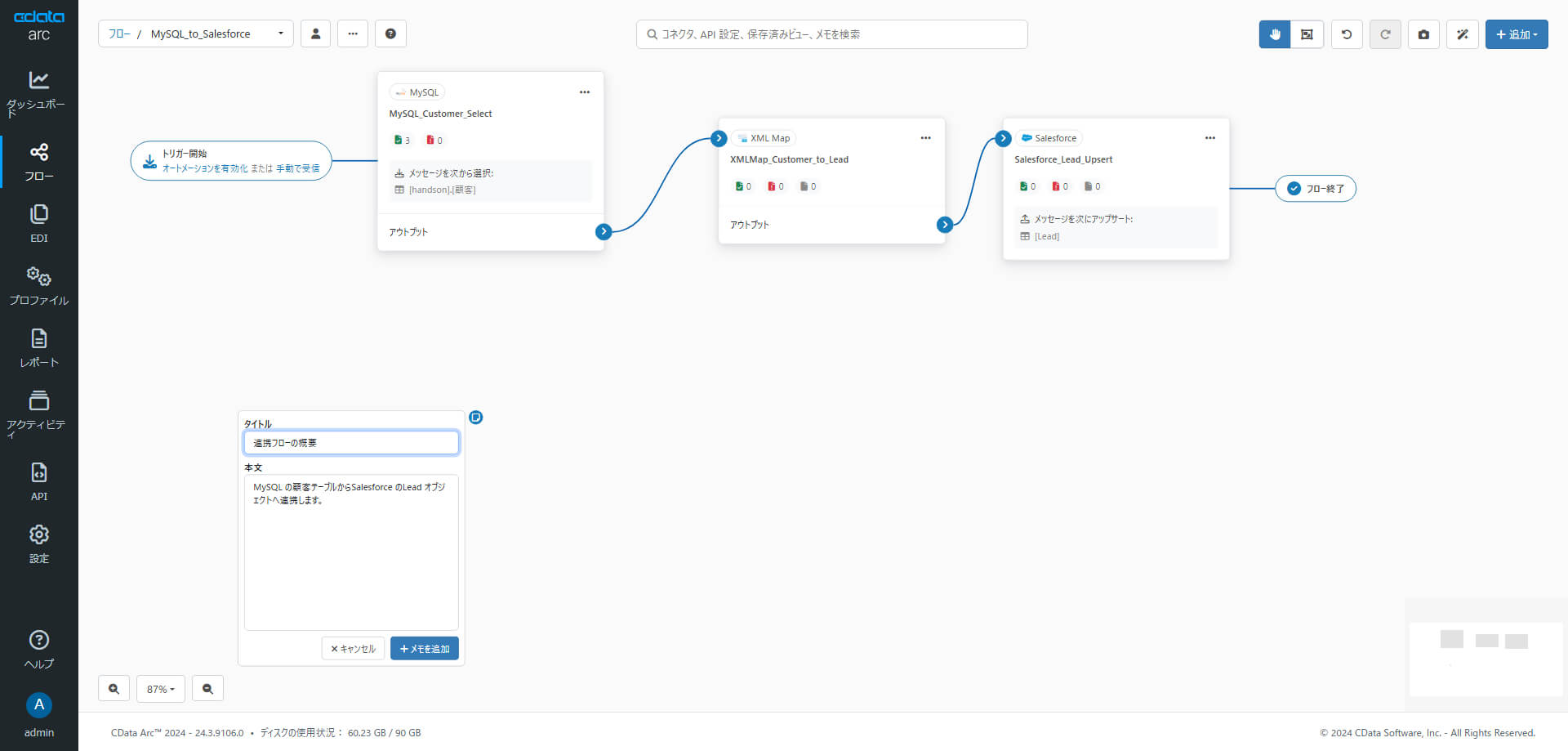Viewport: 1568px width, 751px height.
Task: Click the memo title (タイトル) input field
Action: pos(351,442)
